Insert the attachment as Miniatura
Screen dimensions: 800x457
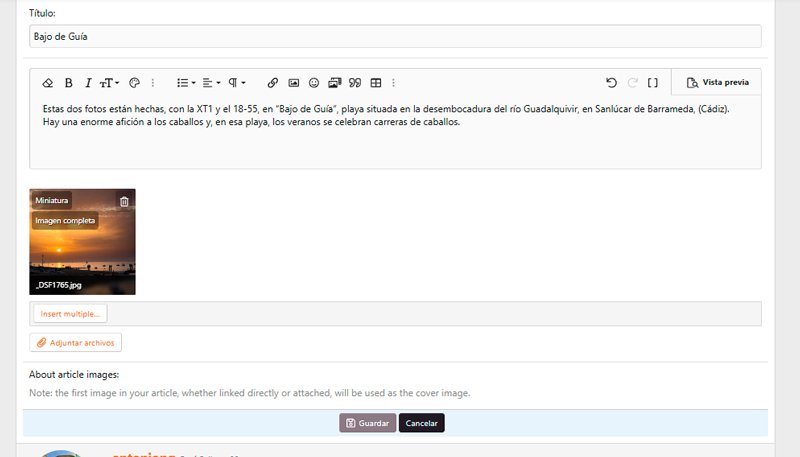pyautogui.click(x=52, y=200)
